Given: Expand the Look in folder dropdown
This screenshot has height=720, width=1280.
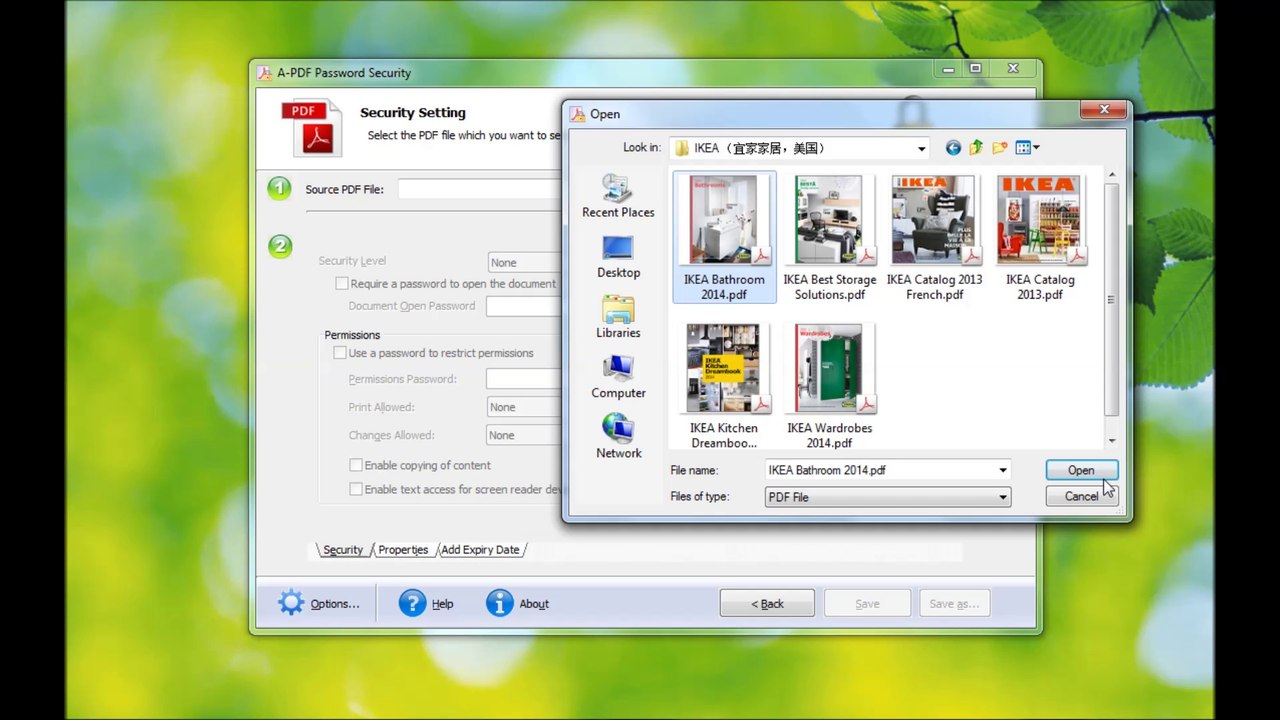Looking at the screenshot, I should pos(921,148).
